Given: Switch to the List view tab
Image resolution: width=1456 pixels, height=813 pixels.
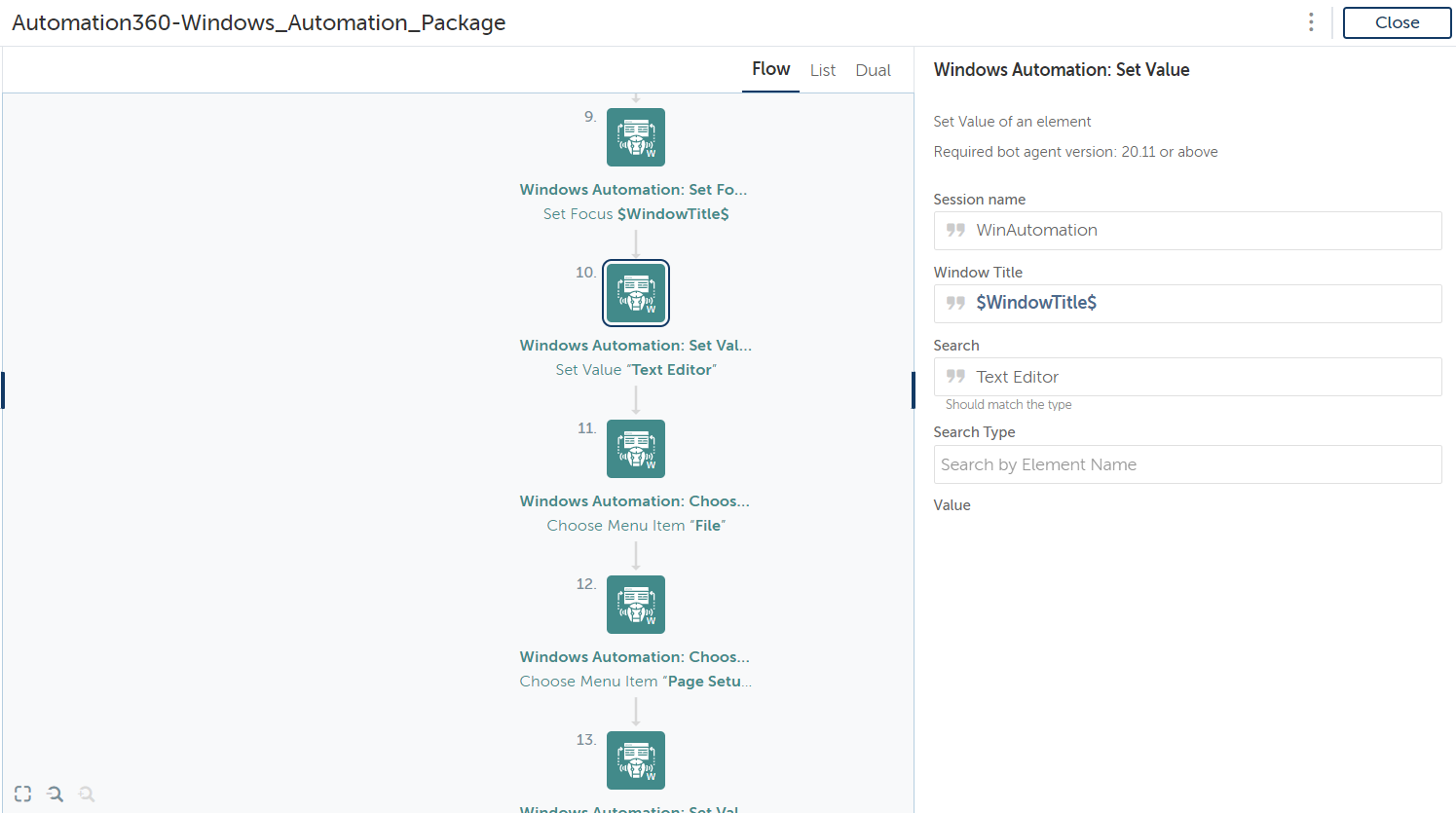Looking at the screenshot, I should 823,70.
